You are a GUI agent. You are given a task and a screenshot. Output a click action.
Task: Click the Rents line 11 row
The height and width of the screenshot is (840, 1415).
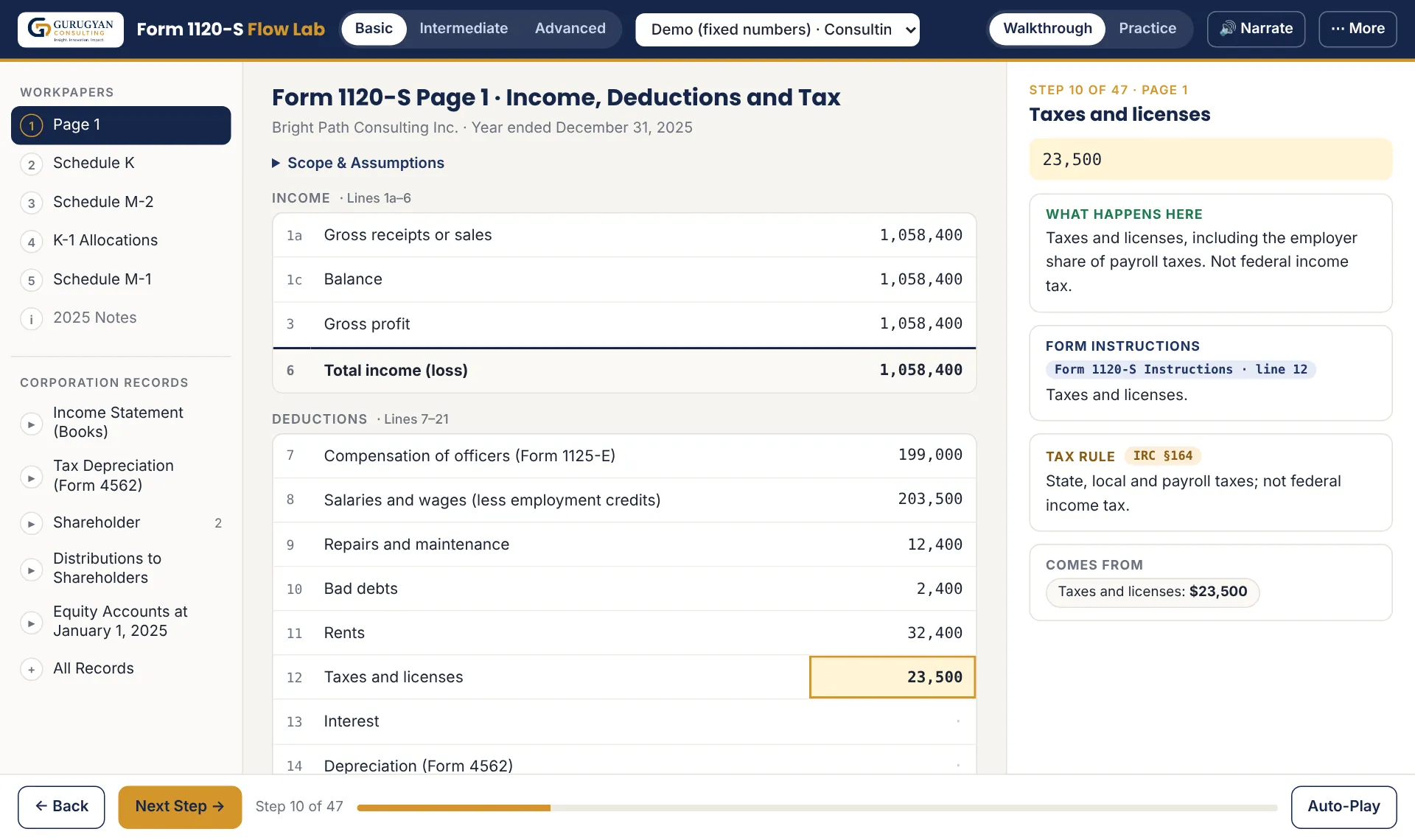click(x=624, y=633)
